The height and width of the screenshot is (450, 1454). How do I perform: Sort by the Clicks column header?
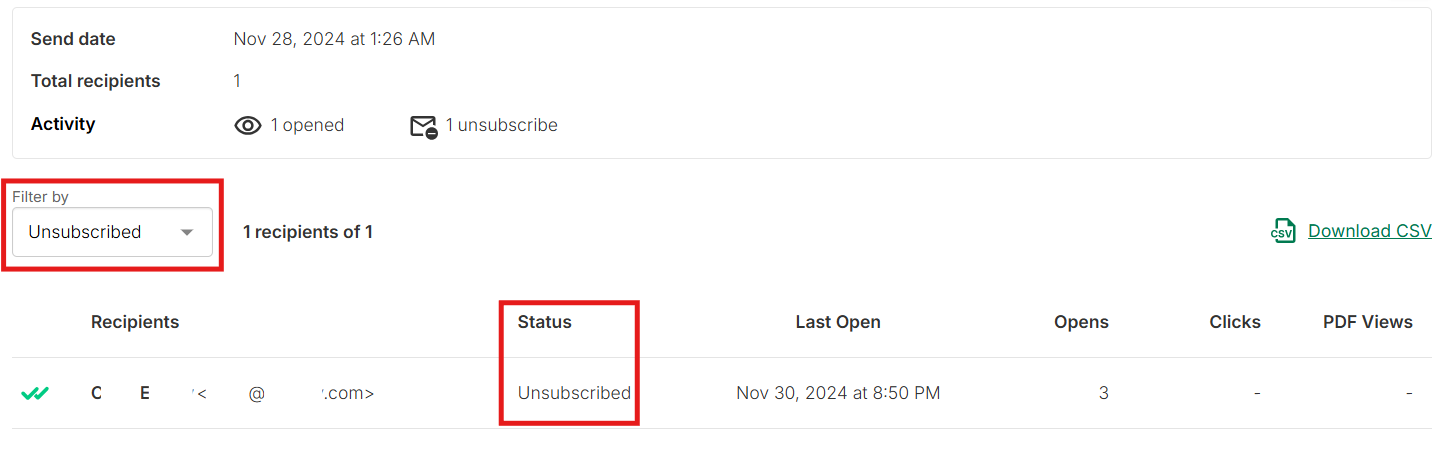click(1235, 322)
